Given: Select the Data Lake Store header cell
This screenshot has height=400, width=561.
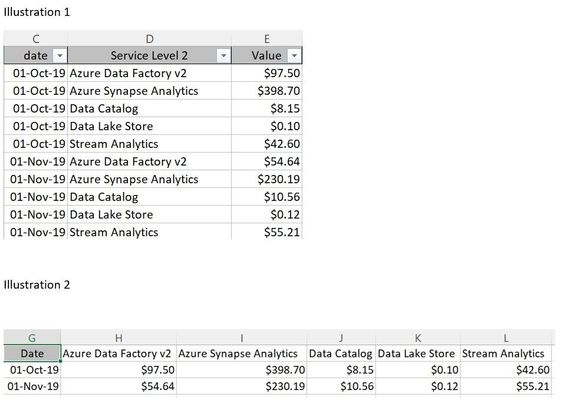Looking at the screenshot, I should coord(418,353).
